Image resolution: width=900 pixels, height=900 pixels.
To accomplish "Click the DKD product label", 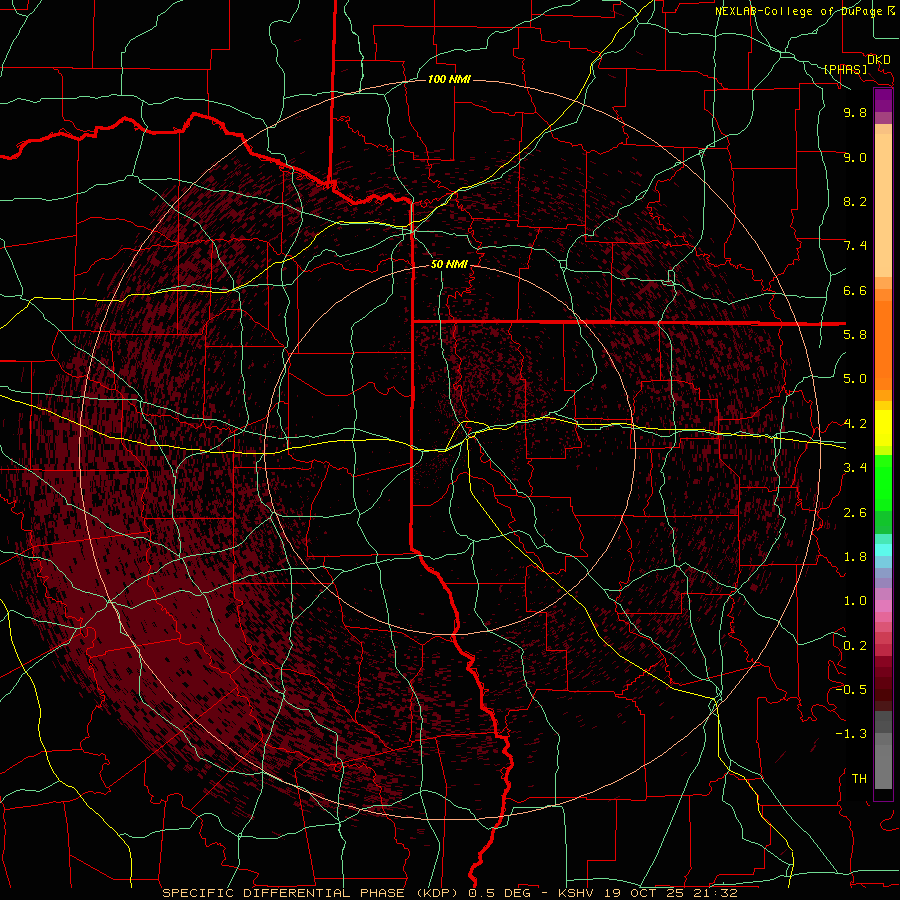I will 878,60.
